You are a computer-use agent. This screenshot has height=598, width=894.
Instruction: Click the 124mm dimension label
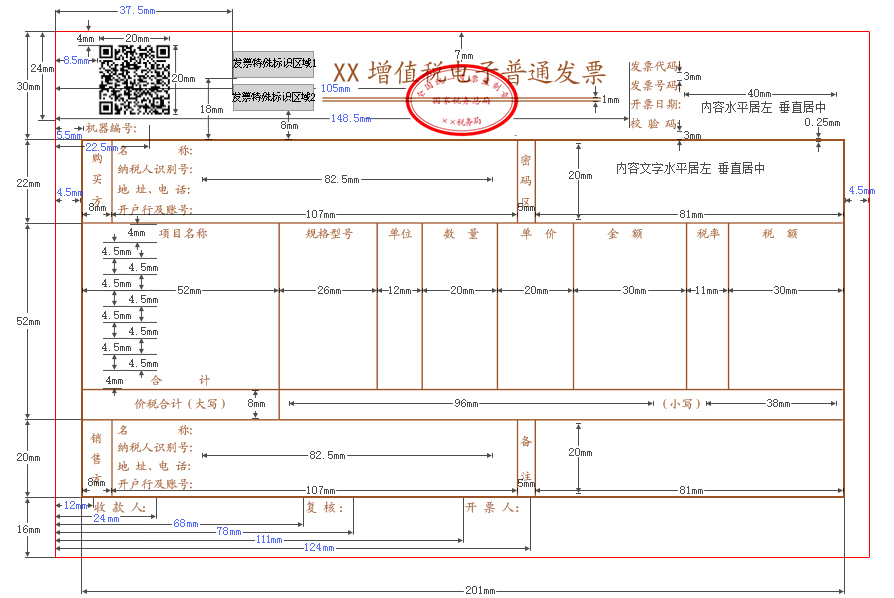pyautogui.click(x=319, y=547)
